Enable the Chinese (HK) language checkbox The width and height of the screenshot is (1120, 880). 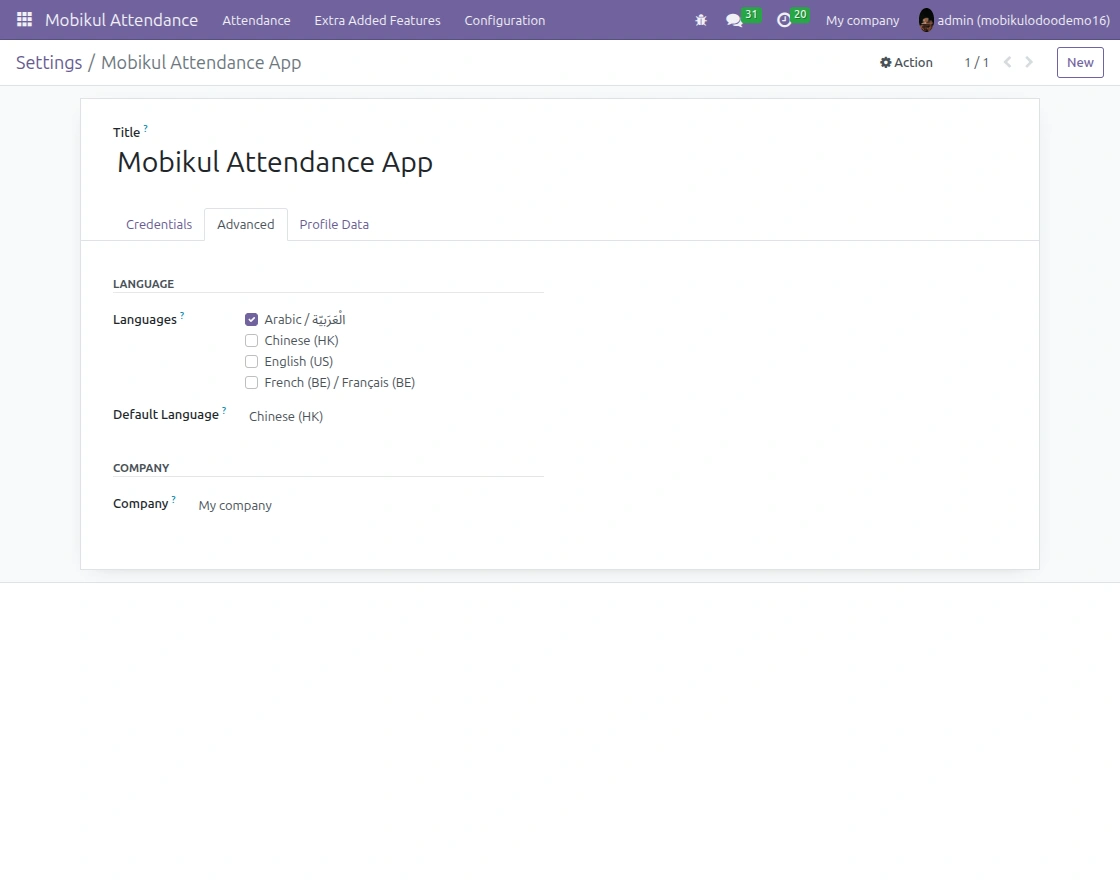tap(251, 341)
